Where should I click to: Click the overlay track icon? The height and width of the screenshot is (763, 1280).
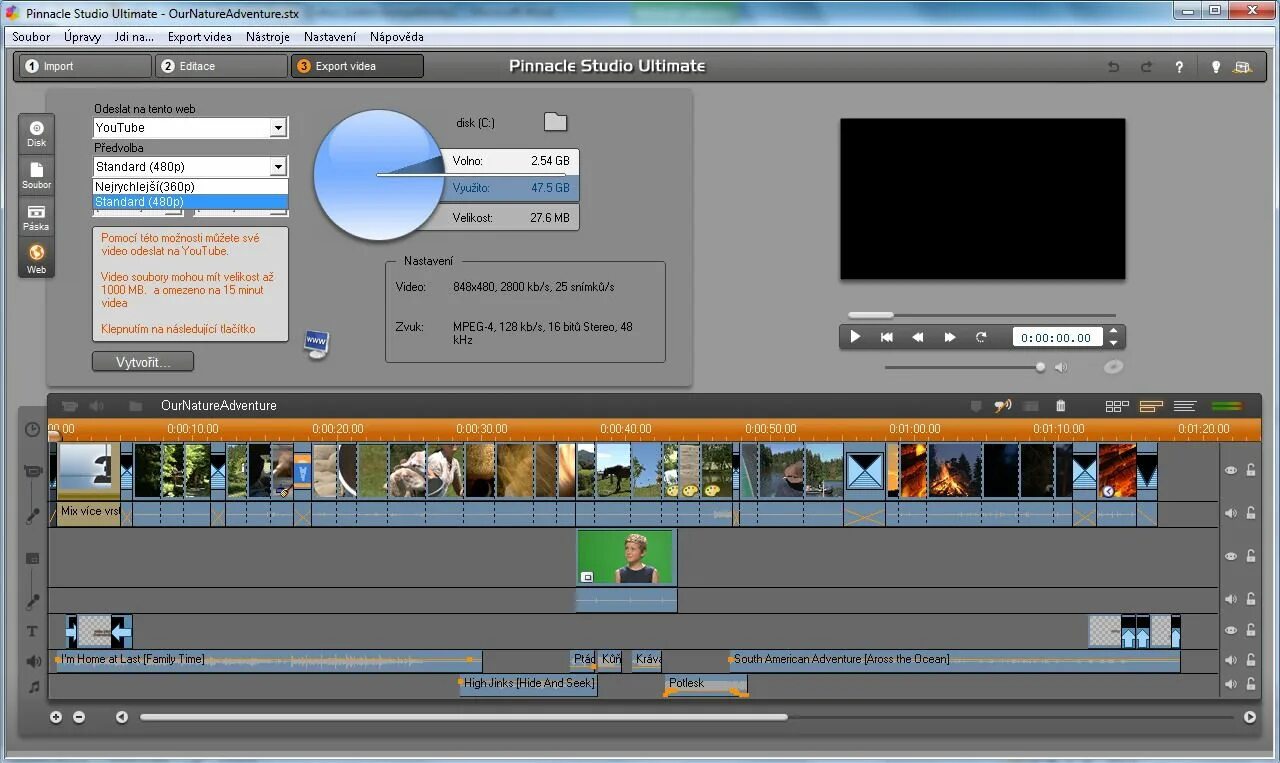33,558
